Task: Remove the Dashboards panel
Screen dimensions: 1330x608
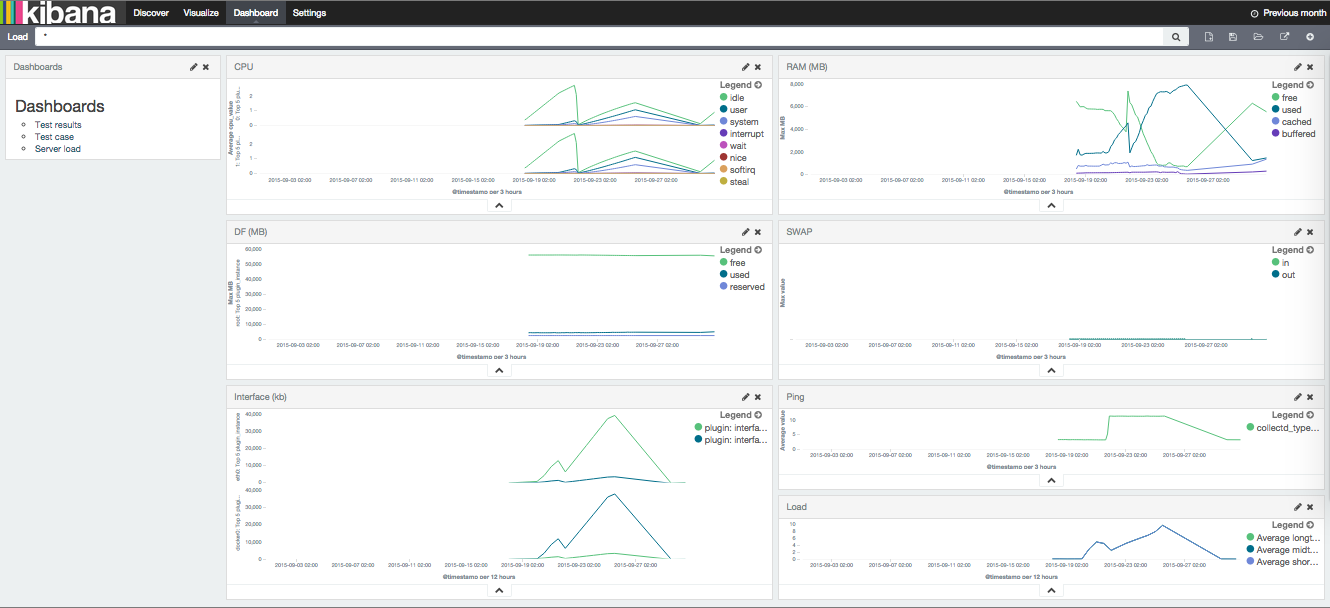Action: click(x=206, y=67)
